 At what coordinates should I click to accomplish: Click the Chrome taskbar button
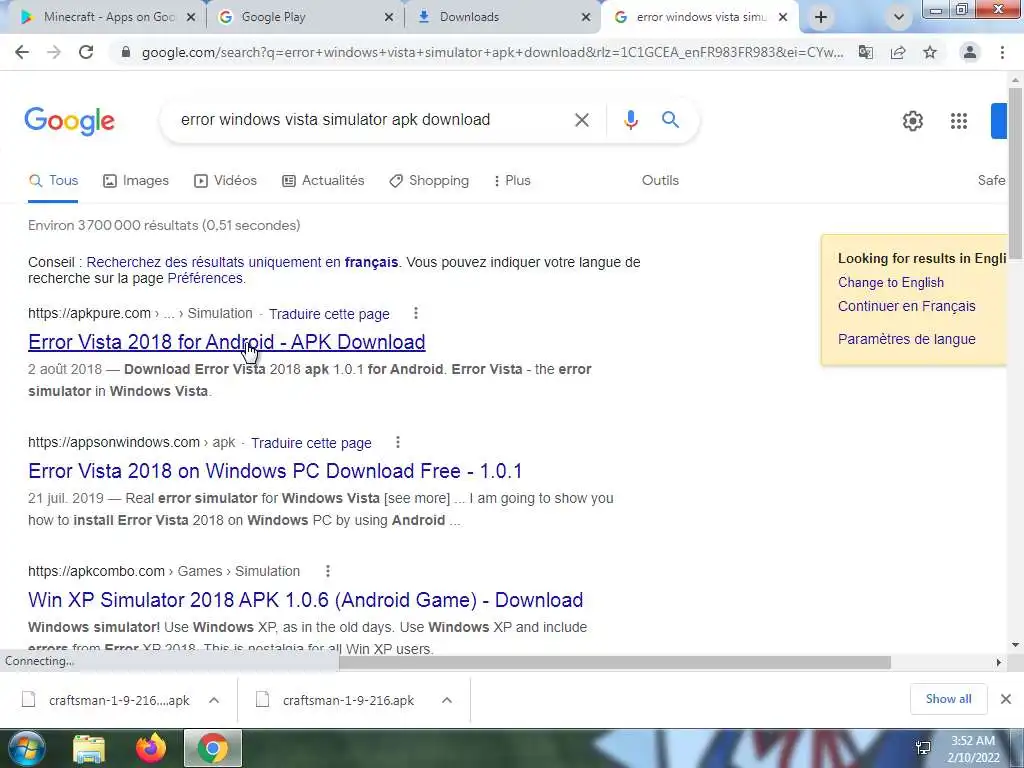[213, 748]
